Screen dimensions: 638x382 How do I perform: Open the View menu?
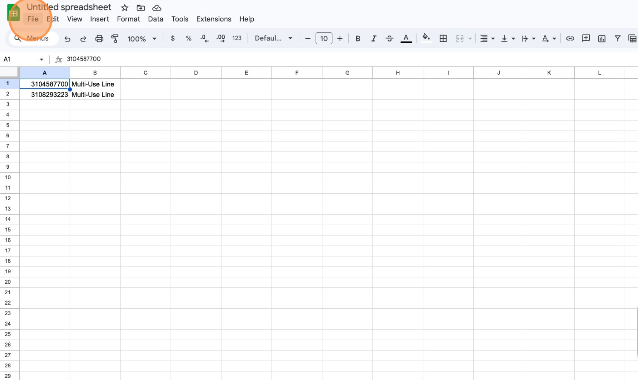point(74,19)
